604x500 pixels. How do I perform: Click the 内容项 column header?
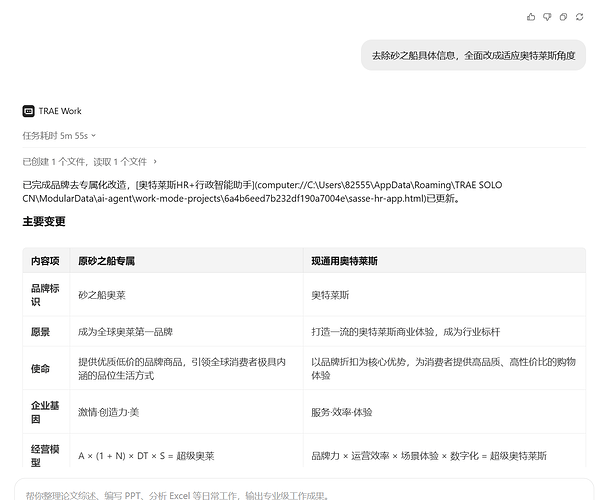[45, 261]
